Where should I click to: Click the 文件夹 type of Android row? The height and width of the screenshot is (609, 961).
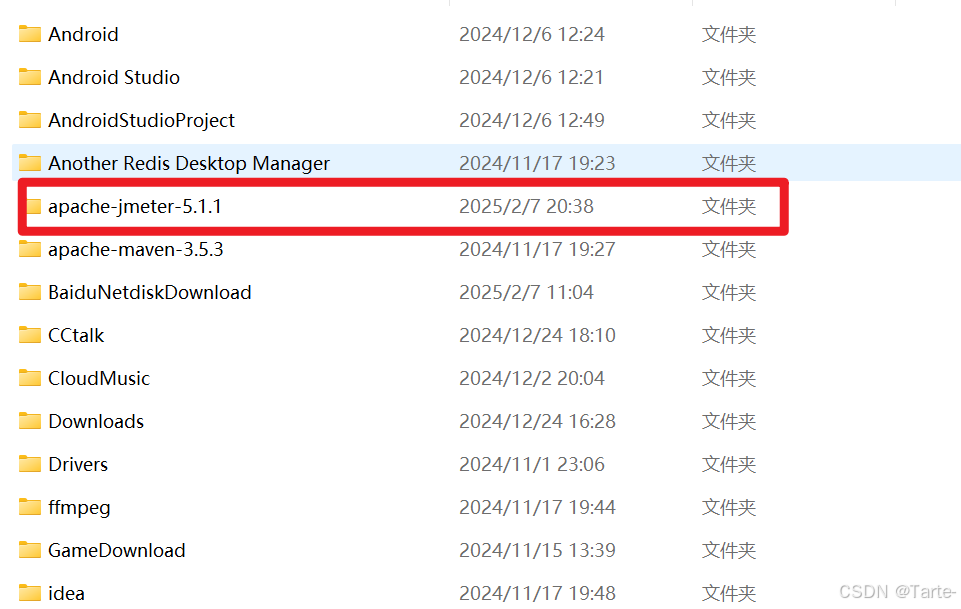[729, 34]
